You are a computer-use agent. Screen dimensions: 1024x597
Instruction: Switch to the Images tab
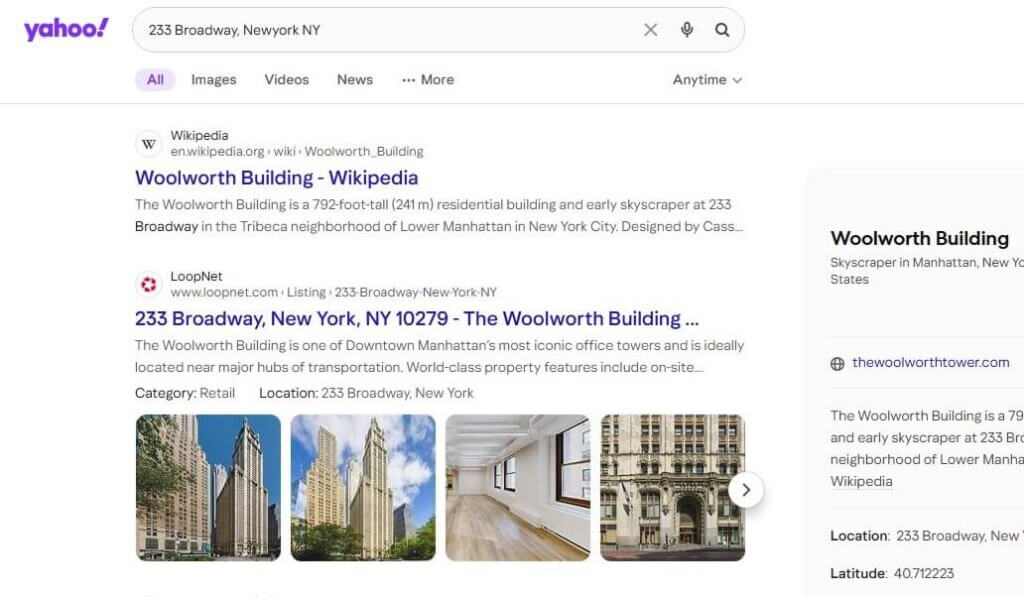[x=214, y=80]
